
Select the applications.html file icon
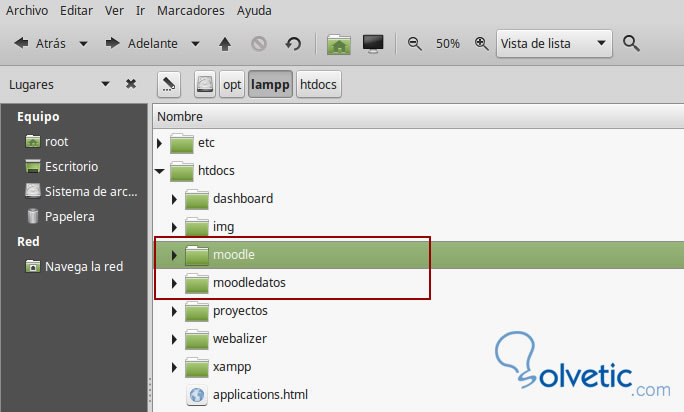click(x=197, y=395)
